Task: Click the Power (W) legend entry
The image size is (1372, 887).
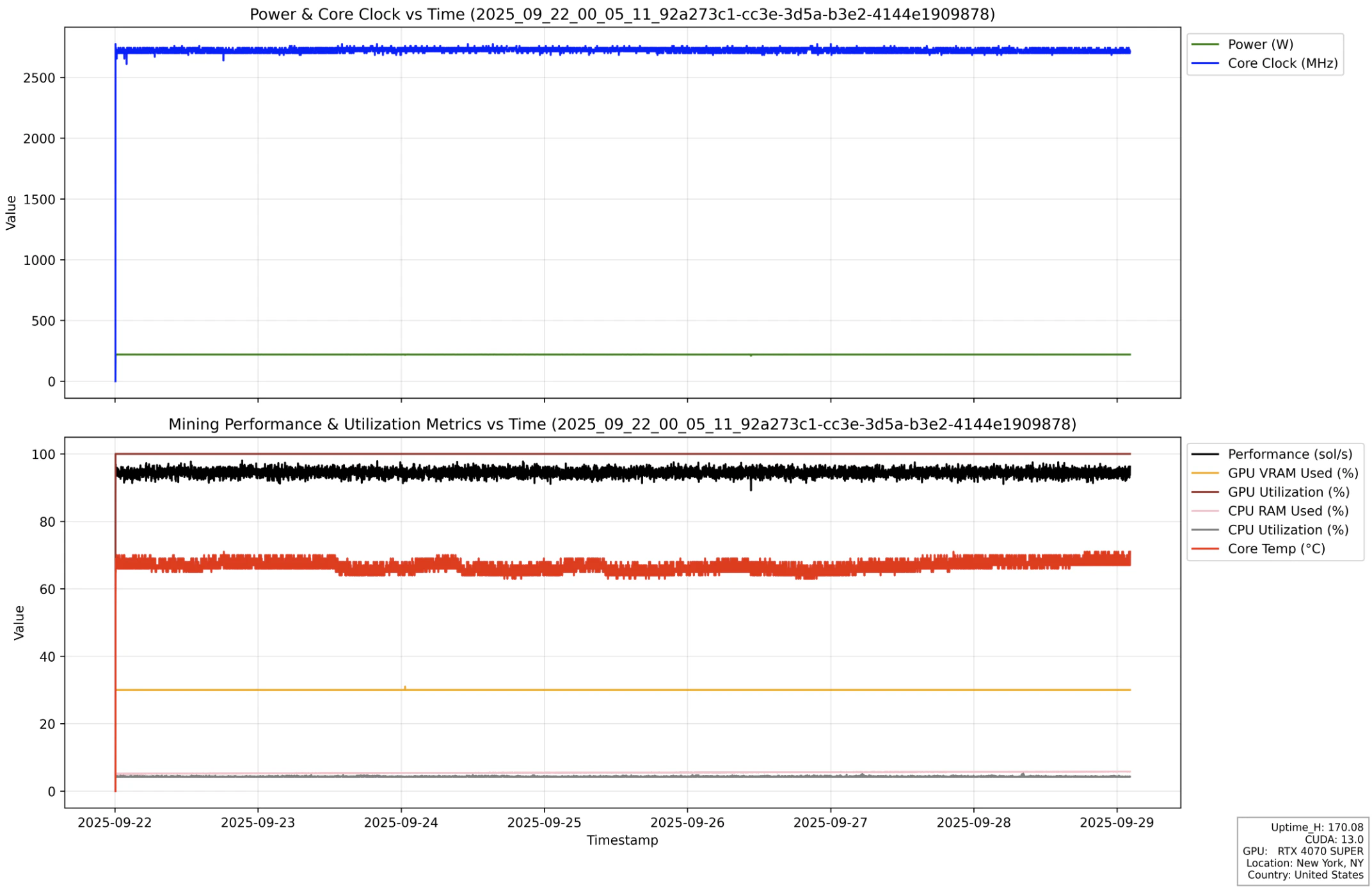Action: [1259, 44]
